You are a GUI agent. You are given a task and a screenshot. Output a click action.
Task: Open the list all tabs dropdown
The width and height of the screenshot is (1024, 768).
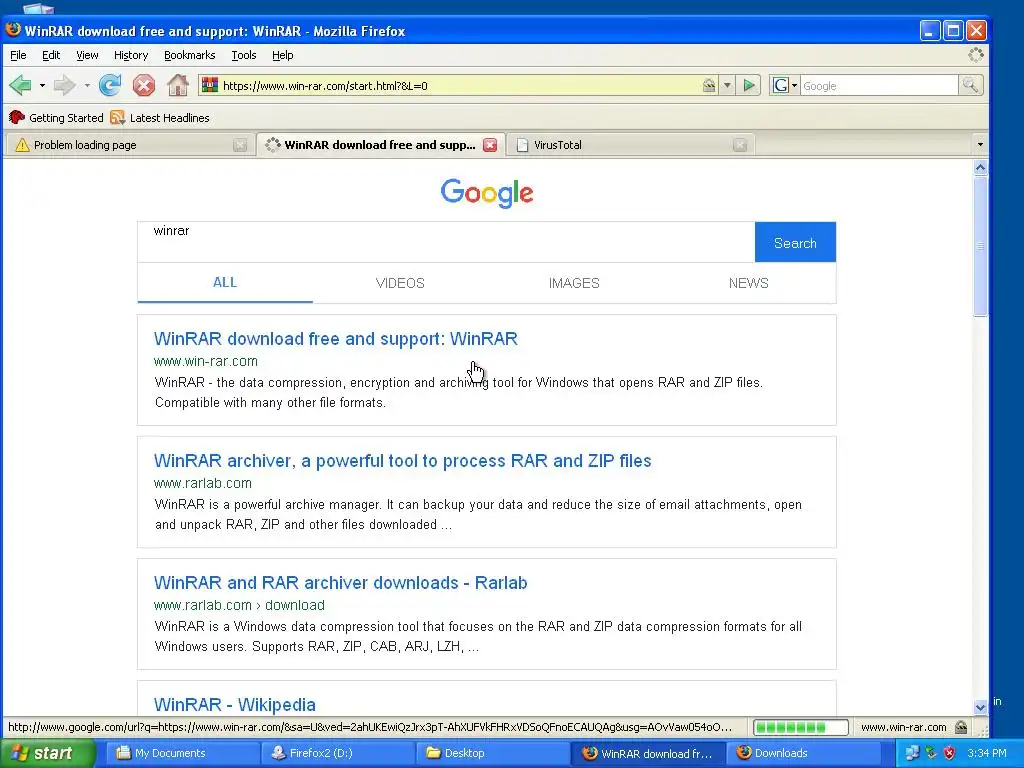coord(980,144)
